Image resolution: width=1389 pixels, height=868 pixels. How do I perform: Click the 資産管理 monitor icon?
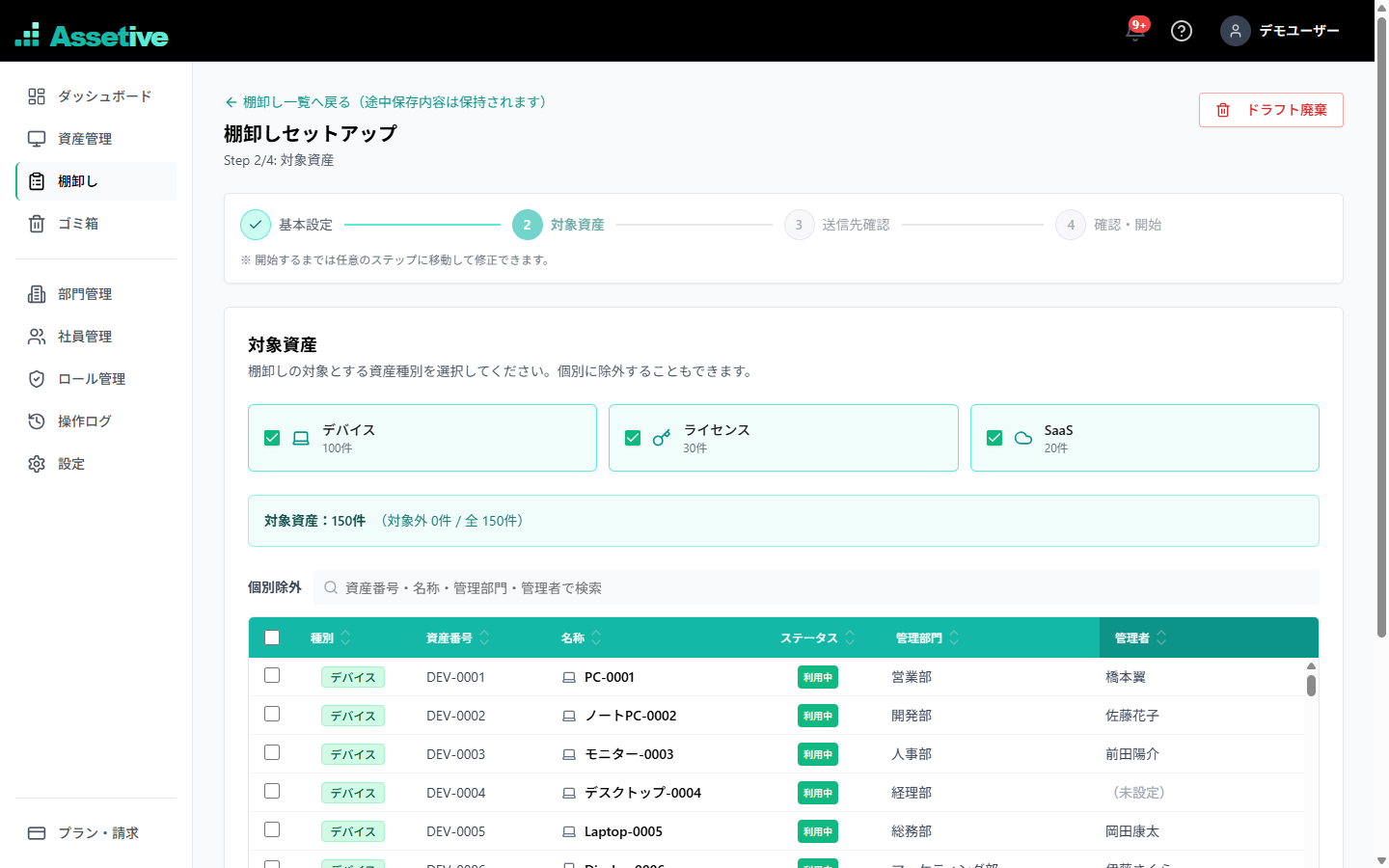tap(37, 139)
